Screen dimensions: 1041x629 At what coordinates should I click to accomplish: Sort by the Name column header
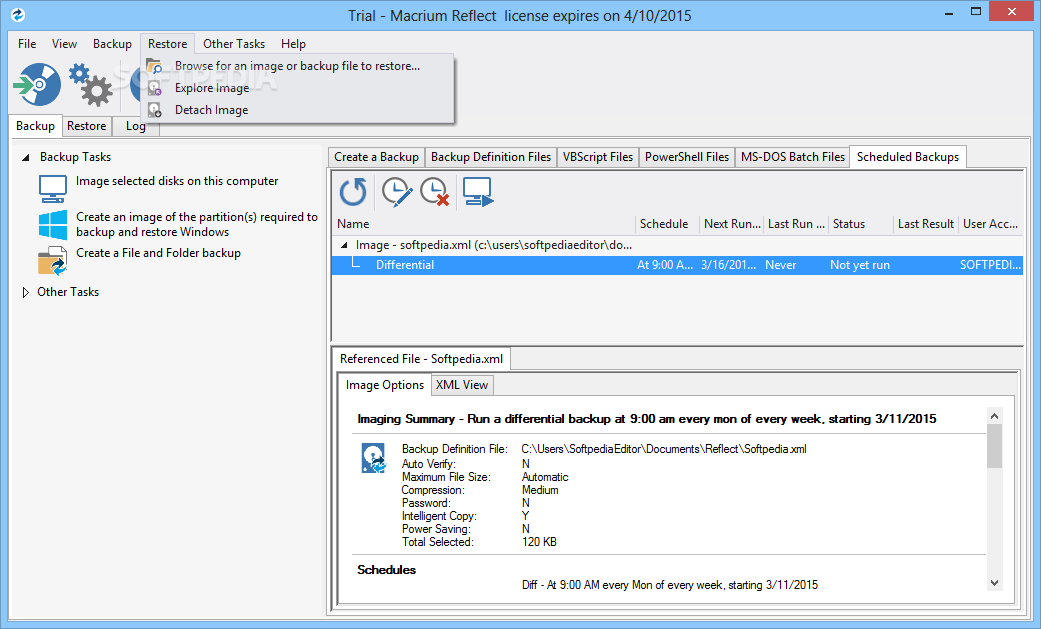[x=485, y=224]
